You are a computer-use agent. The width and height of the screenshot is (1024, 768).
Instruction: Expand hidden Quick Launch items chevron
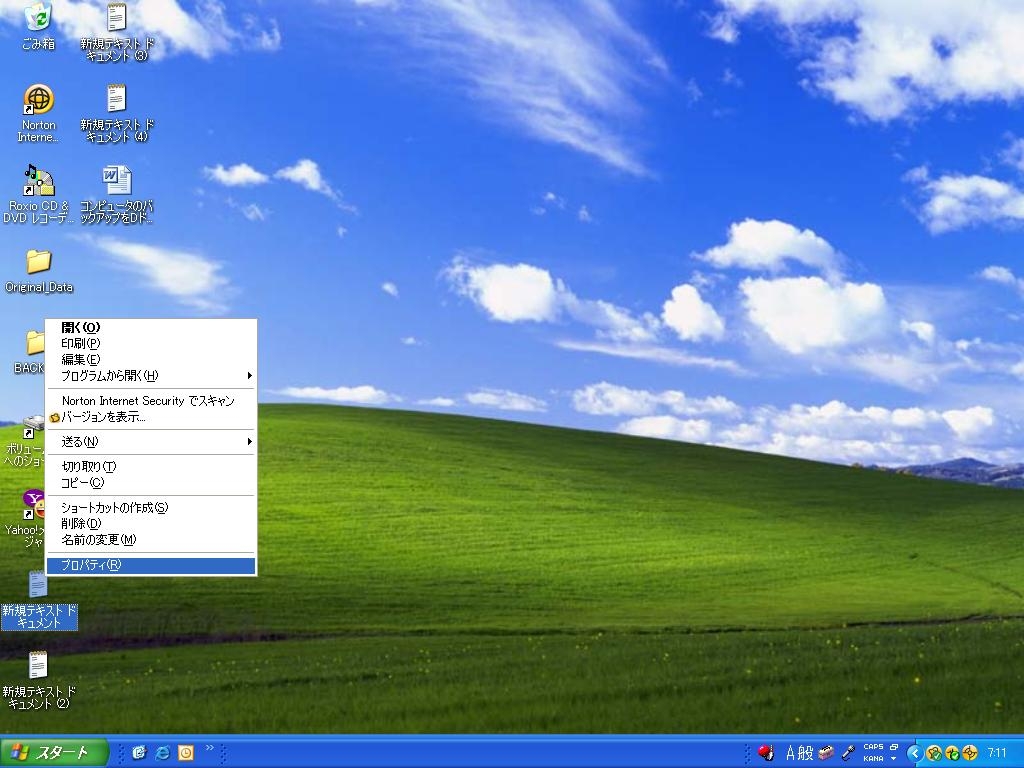point(210,748)
